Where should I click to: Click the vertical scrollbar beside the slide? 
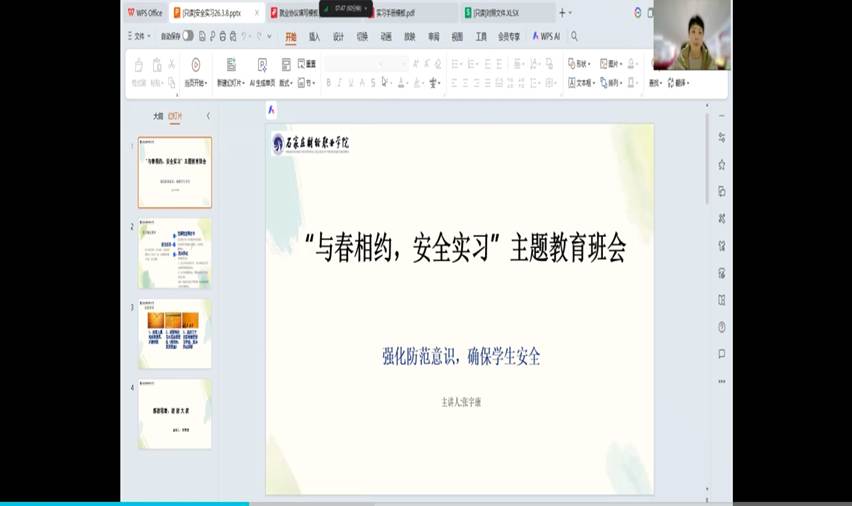707,159
